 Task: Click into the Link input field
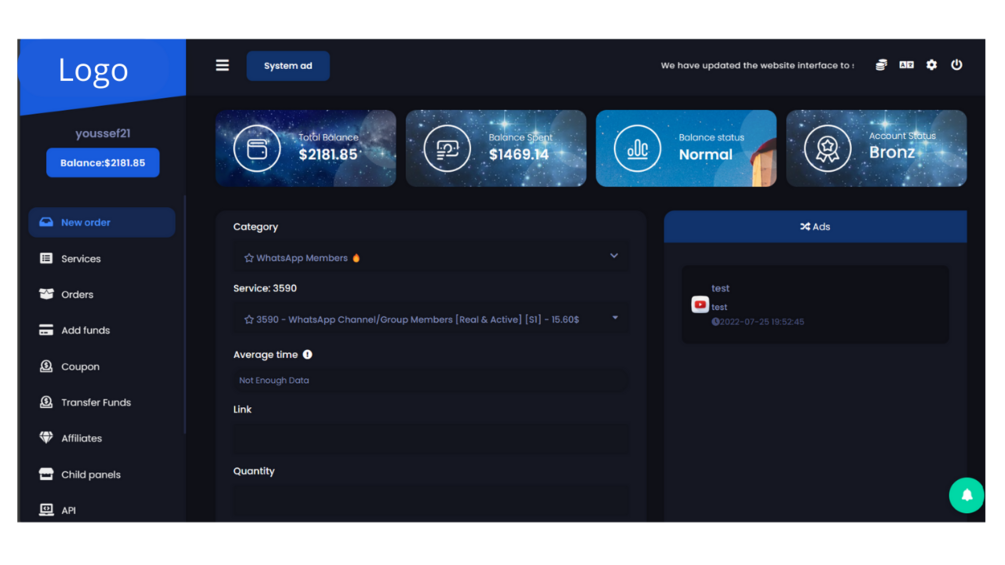pyautogui.click(x=431, y=438)
